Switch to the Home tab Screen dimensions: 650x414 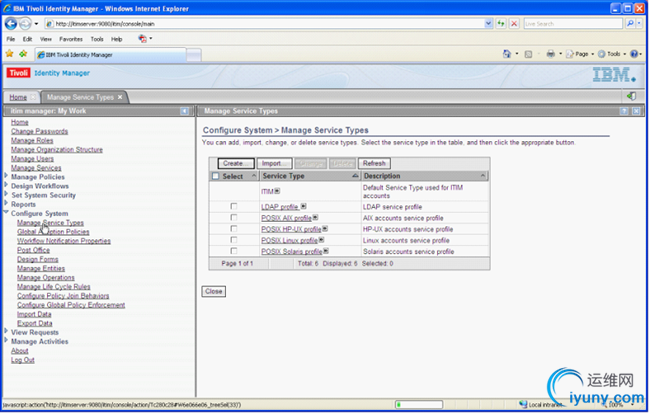coord(18,97)
